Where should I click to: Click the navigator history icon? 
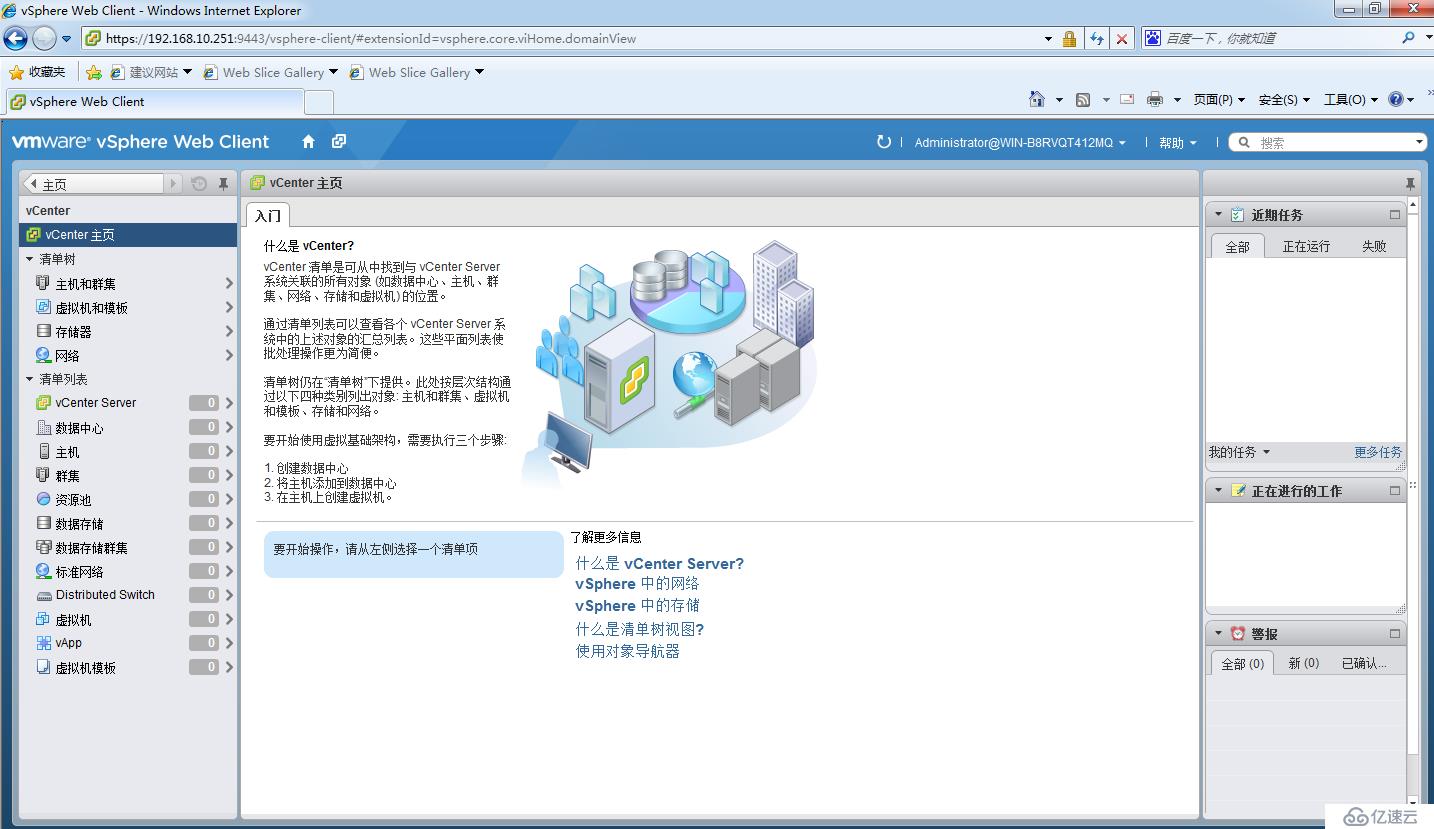[199, 184]
